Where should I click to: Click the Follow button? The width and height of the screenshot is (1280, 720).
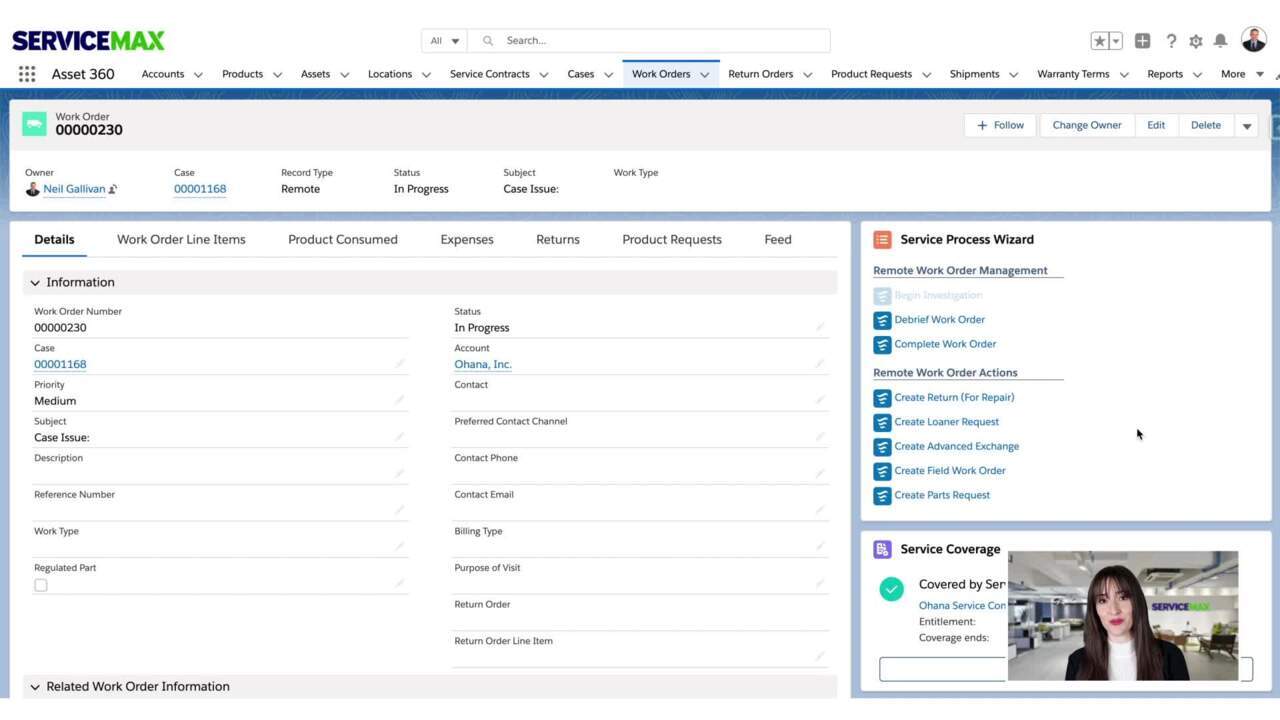coord(1001,126)
